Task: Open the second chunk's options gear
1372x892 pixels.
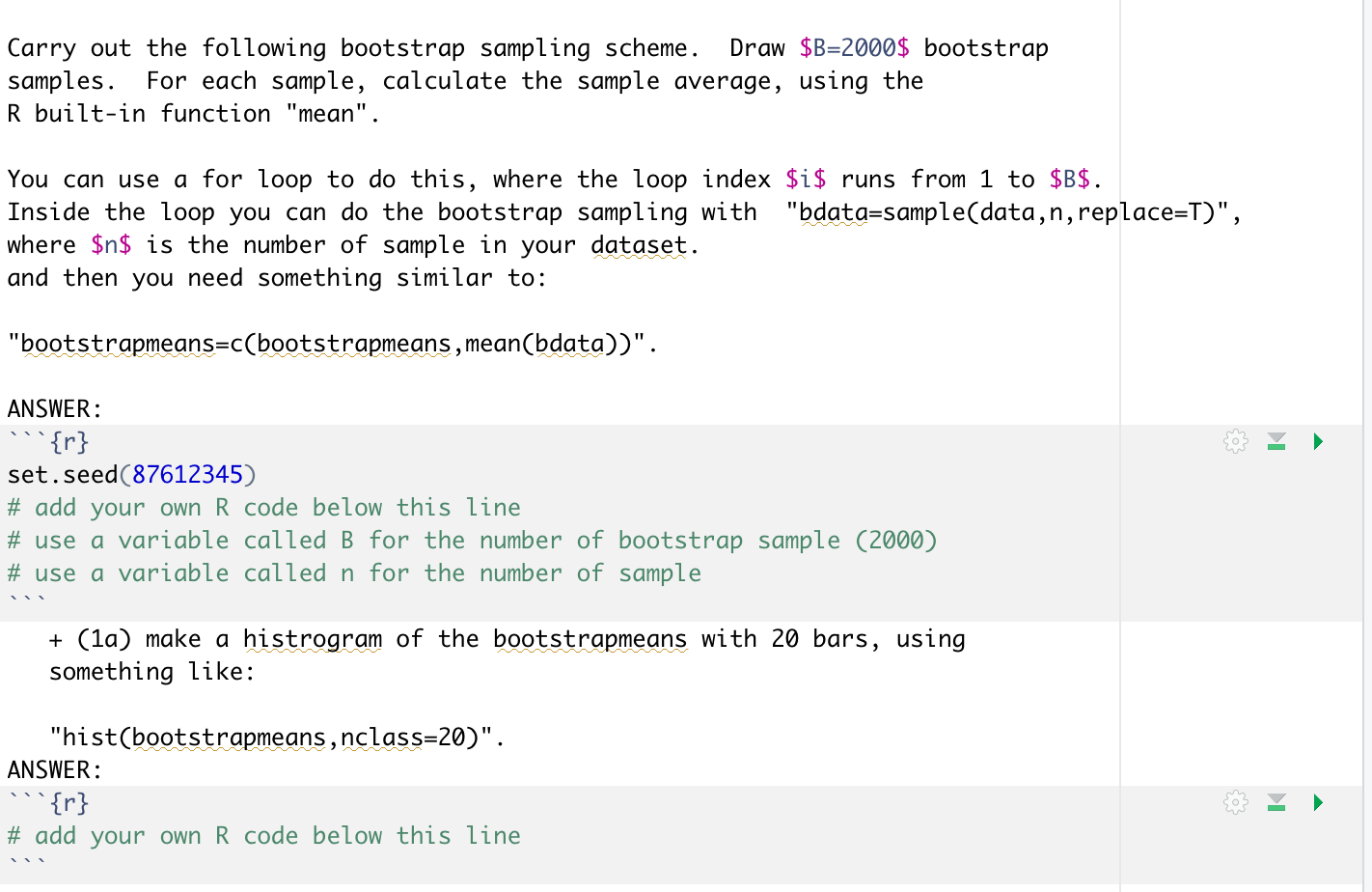Action: 1236,802
